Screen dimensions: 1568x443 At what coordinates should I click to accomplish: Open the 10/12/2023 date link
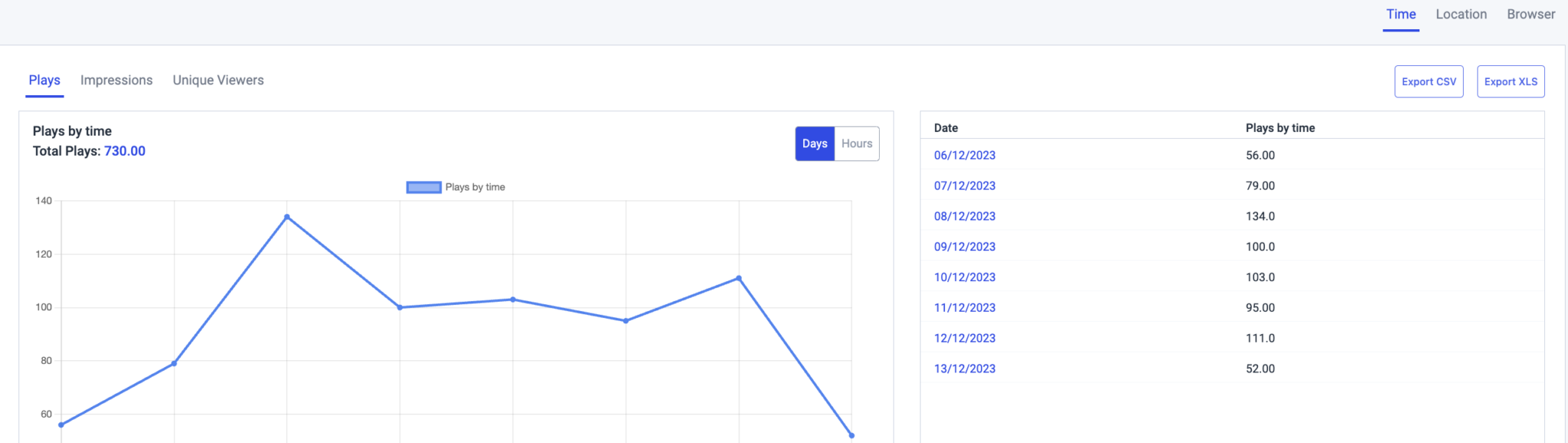[965, 277]
